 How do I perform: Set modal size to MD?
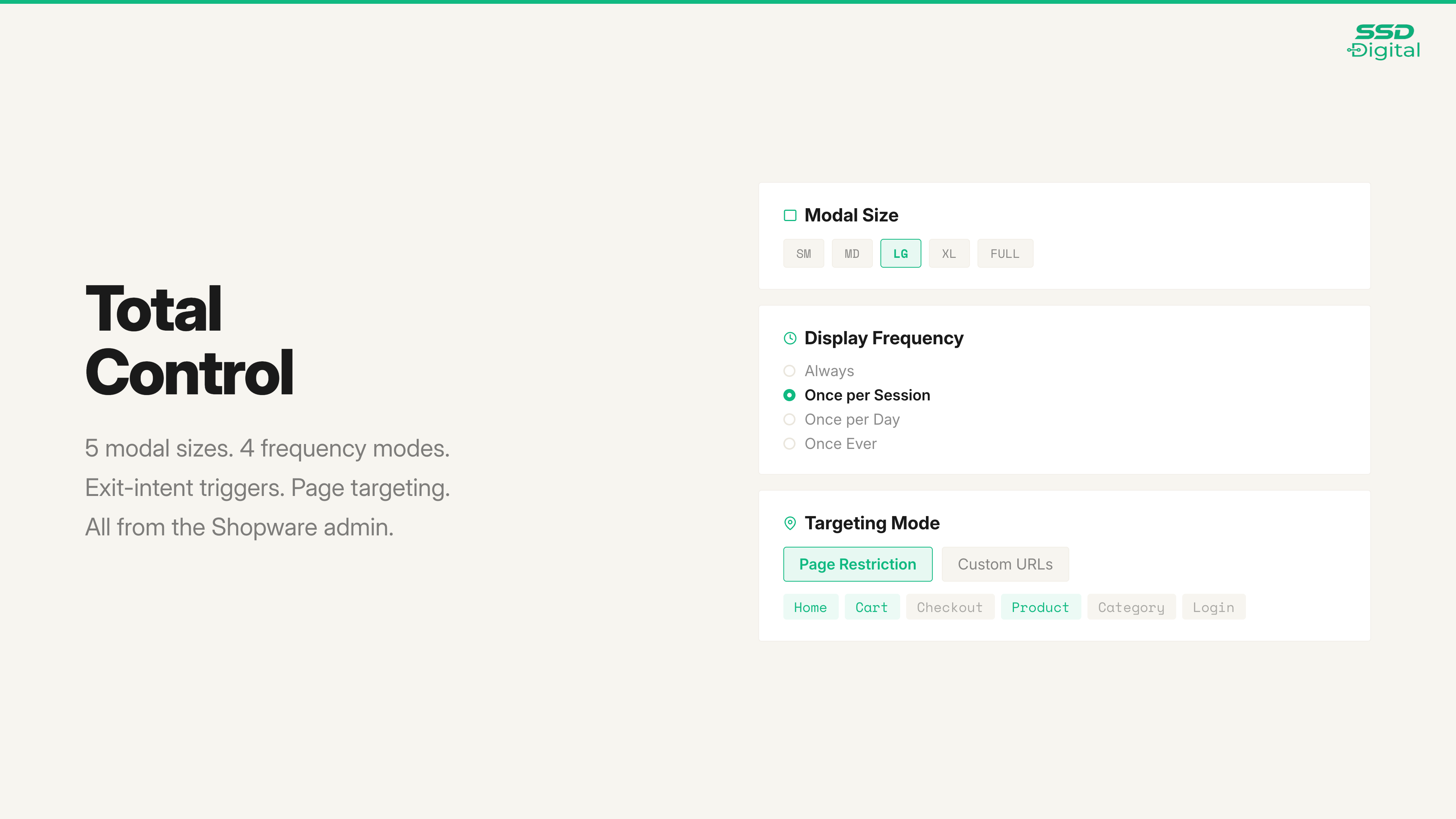pyautogui.click(x=852, y=254)
